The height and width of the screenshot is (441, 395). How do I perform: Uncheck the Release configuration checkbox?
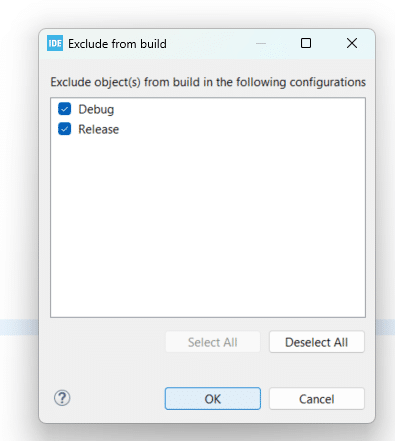tap(64, 129)
